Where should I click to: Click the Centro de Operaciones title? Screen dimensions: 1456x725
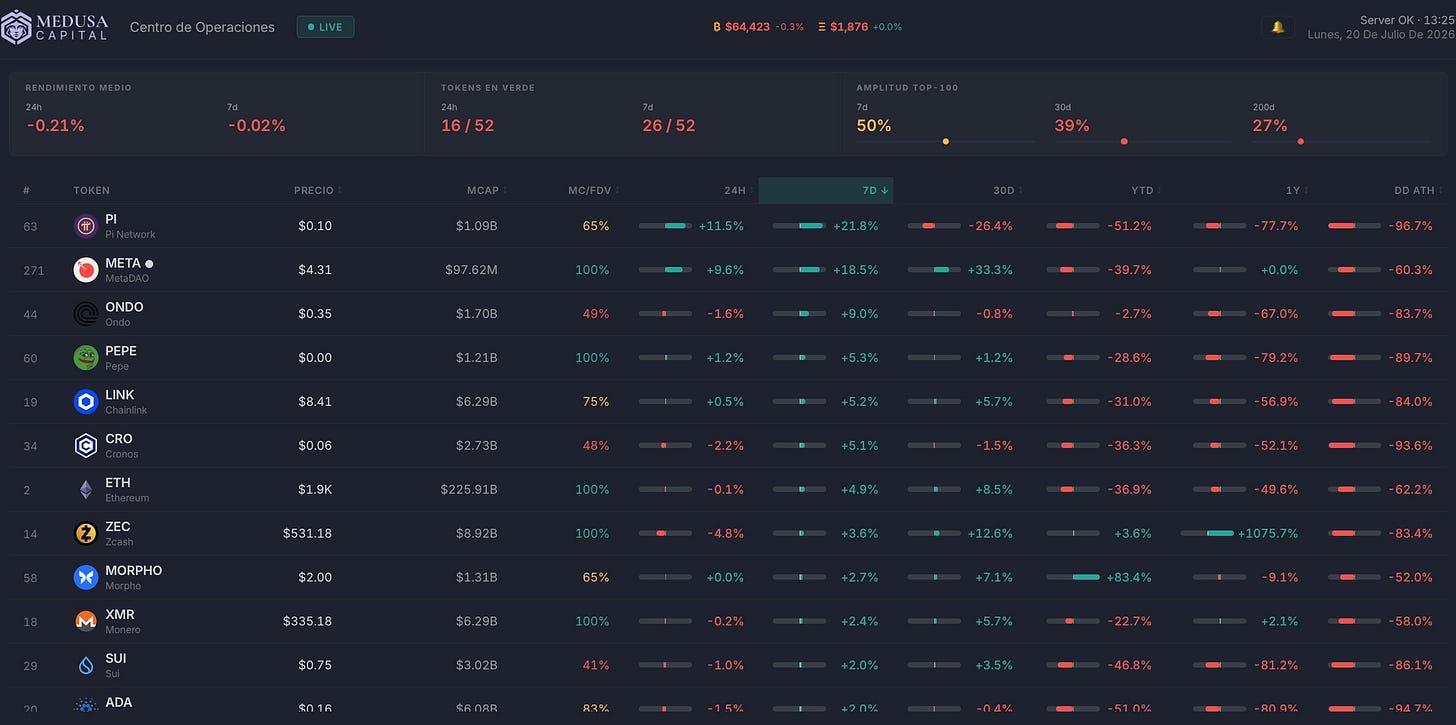tap(202, 27)
